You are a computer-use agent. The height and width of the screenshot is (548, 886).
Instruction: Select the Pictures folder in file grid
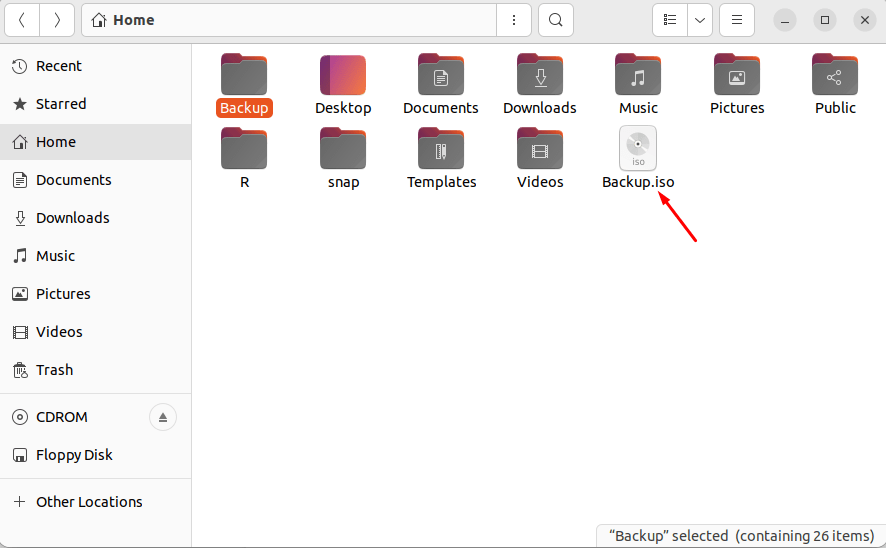pyautogui.click(x=737, y=75)
